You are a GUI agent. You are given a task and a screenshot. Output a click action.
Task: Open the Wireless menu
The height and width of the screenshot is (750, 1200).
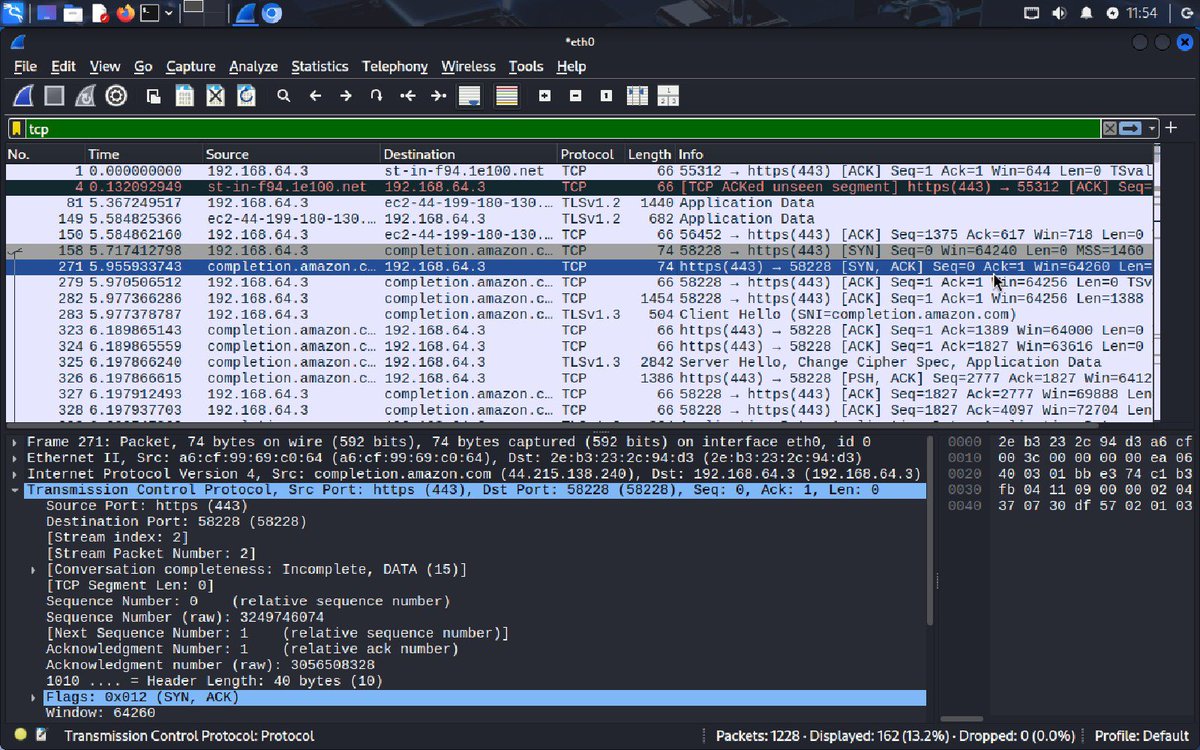[468, 66]
